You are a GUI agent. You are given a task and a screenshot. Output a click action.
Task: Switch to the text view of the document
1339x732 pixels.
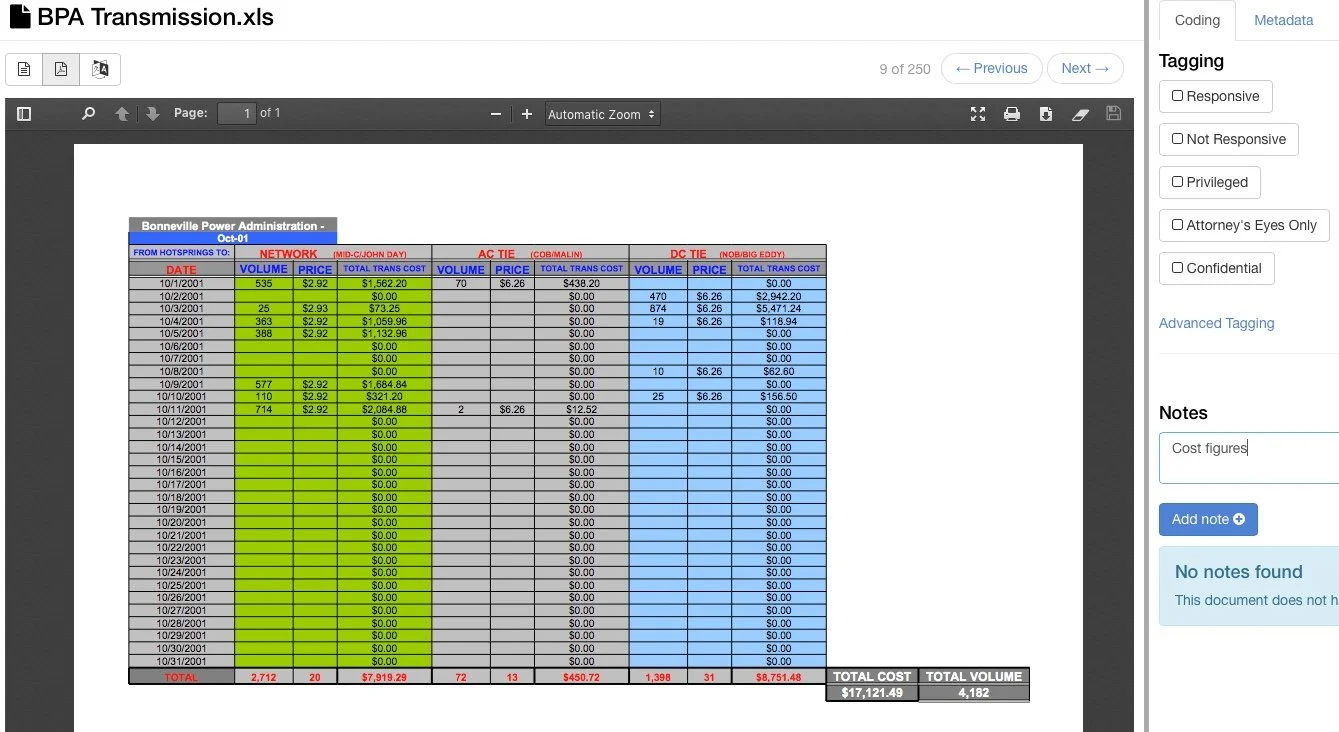pos(23,69)
